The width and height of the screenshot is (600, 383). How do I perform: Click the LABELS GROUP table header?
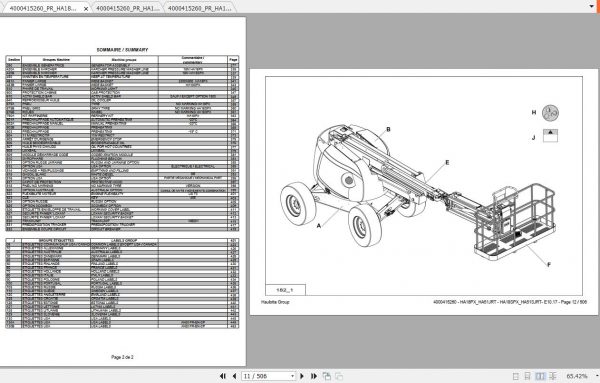124,241
